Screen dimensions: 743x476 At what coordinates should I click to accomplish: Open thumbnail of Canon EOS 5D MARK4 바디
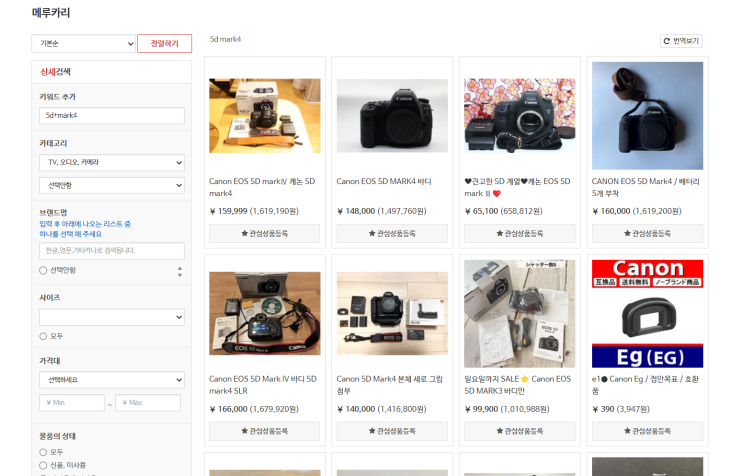pos(392,116)
